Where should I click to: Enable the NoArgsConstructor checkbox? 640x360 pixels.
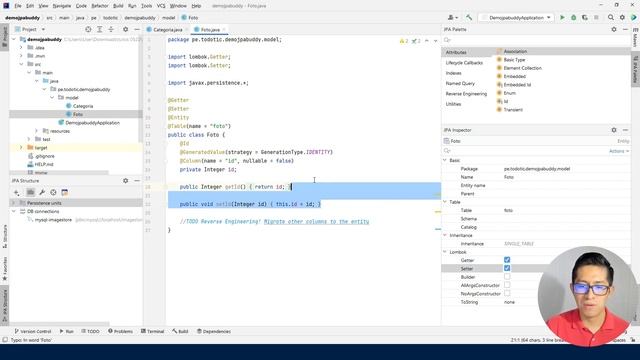click(507, 293)
